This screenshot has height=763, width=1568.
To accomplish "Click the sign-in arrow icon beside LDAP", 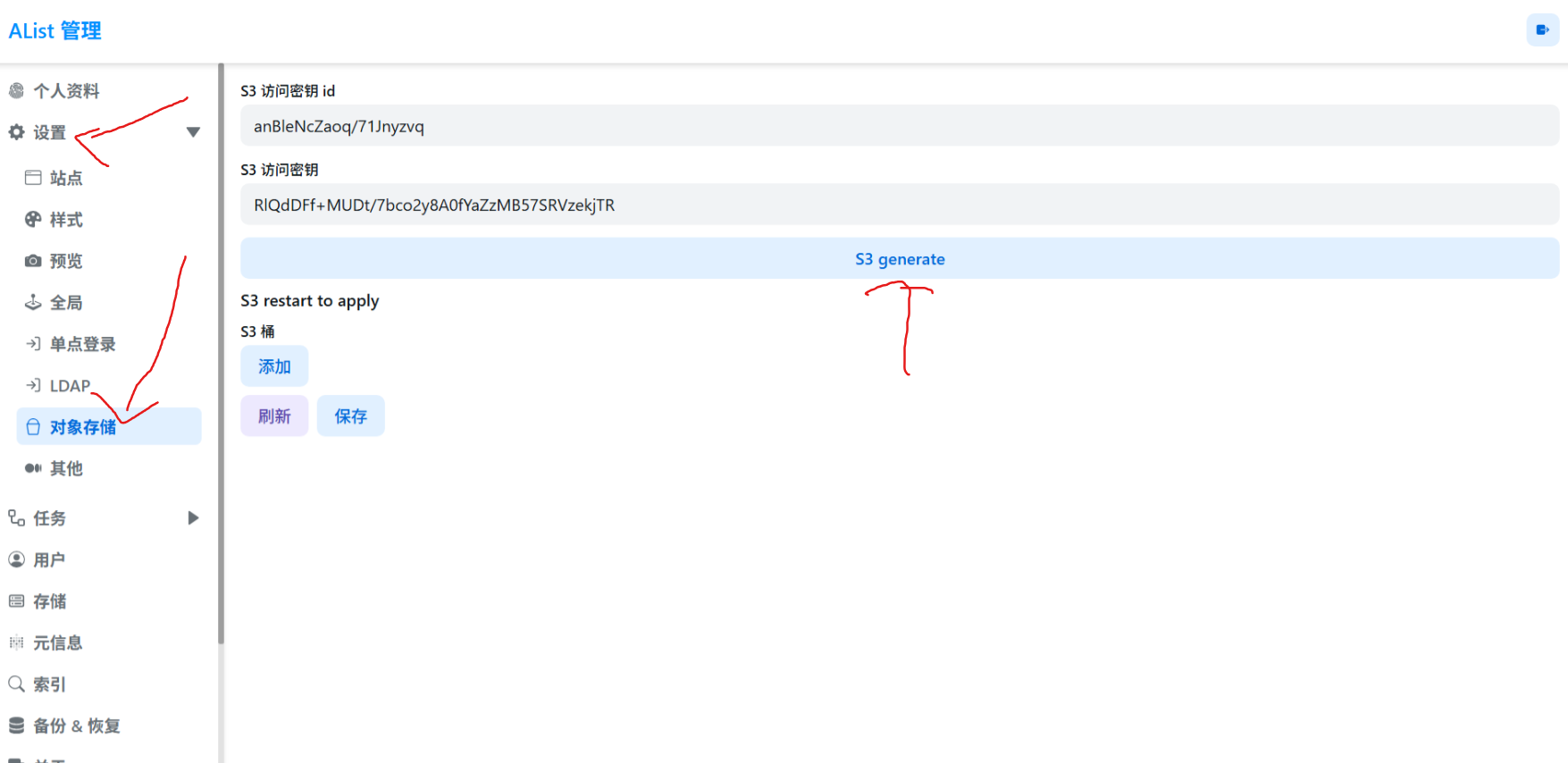I will (33, 385).
